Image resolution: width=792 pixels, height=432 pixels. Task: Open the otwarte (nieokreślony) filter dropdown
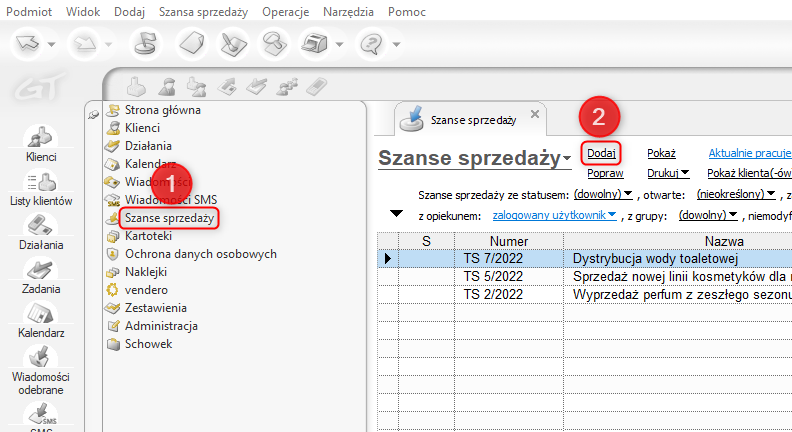tap(736, 195)
